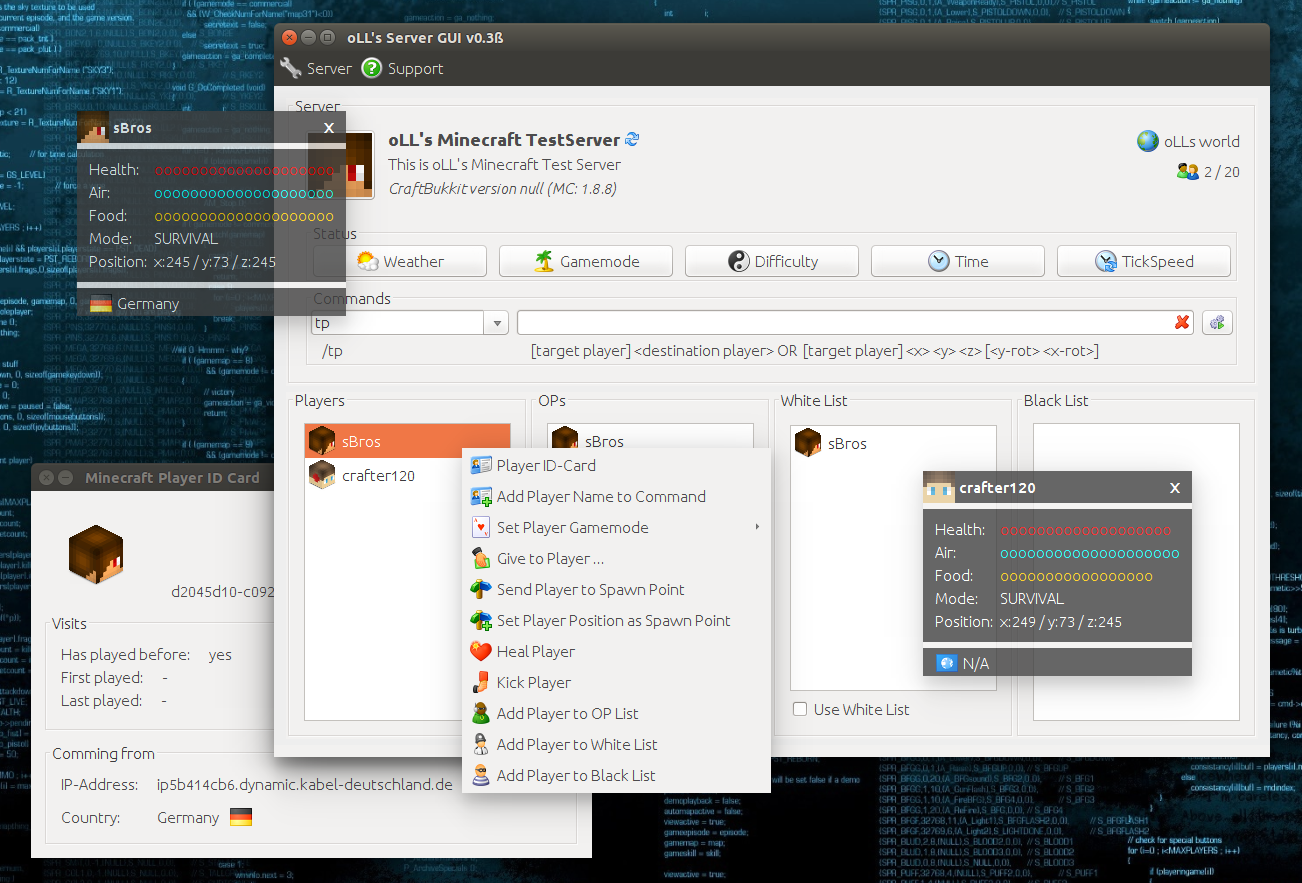Click the crafter120 food bar in popup
Screen dimensions: 1302x883
click(x=1076, y=576)
